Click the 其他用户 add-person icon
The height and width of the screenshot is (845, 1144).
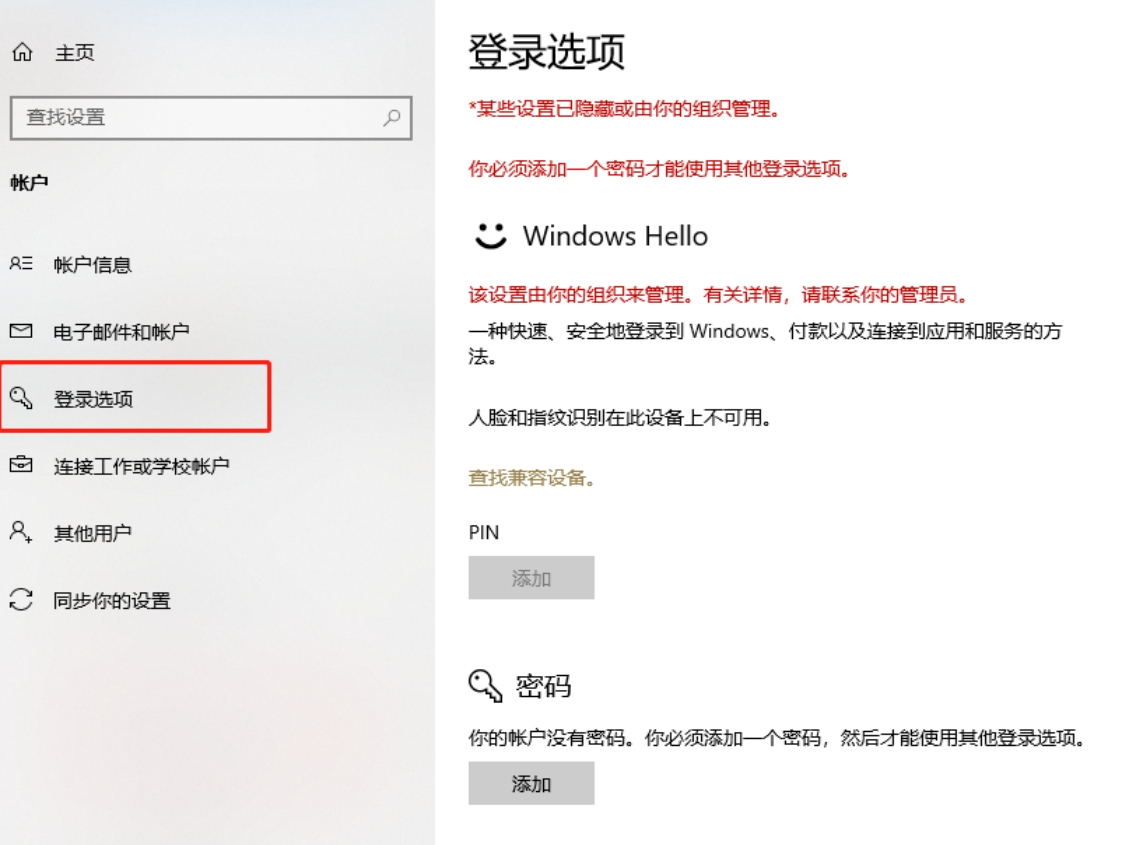coord(21,533)
